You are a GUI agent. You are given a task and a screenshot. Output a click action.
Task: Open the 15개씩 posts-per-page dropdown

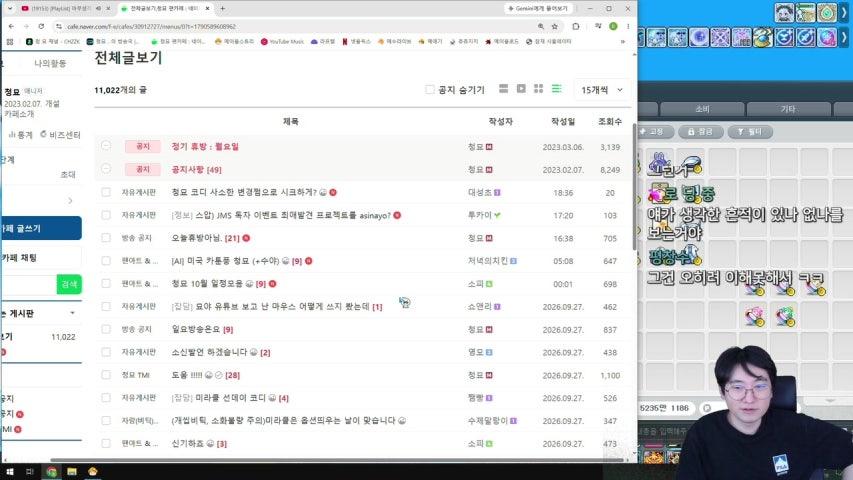[x=602, y=90]
